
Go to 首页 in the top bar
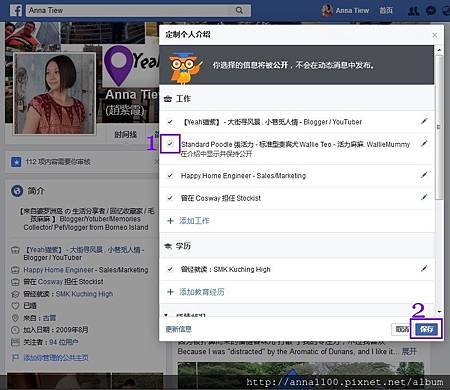(386, 11)
